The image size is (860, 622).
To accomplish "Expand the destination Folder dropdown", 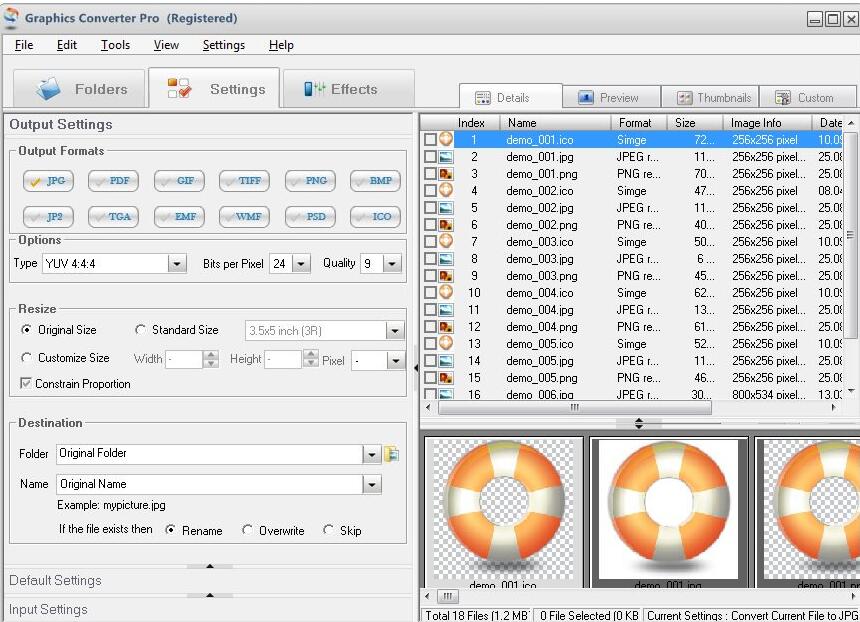I will pyautogui.click(x=372, y=454).
